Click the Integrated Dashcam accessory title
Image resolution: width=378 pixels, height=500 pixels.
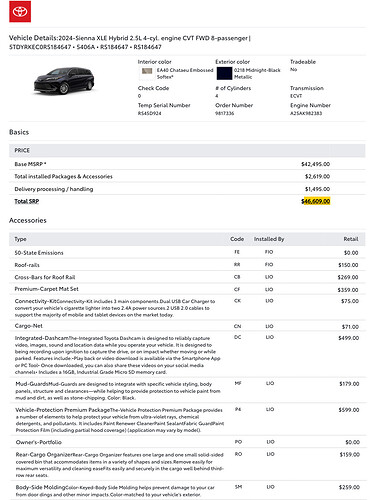[x=41, y=338]
